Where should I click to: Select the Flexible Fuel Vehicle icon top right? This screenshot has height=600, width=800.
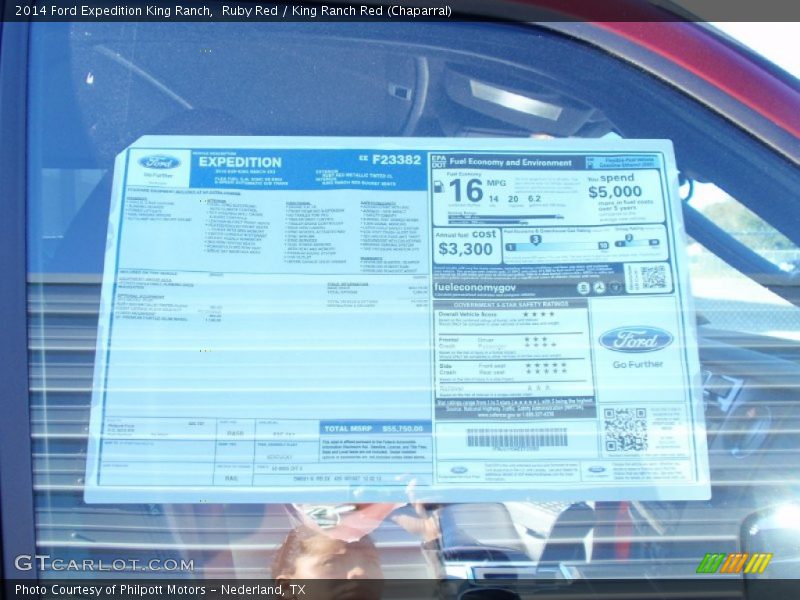click(589, 161)
